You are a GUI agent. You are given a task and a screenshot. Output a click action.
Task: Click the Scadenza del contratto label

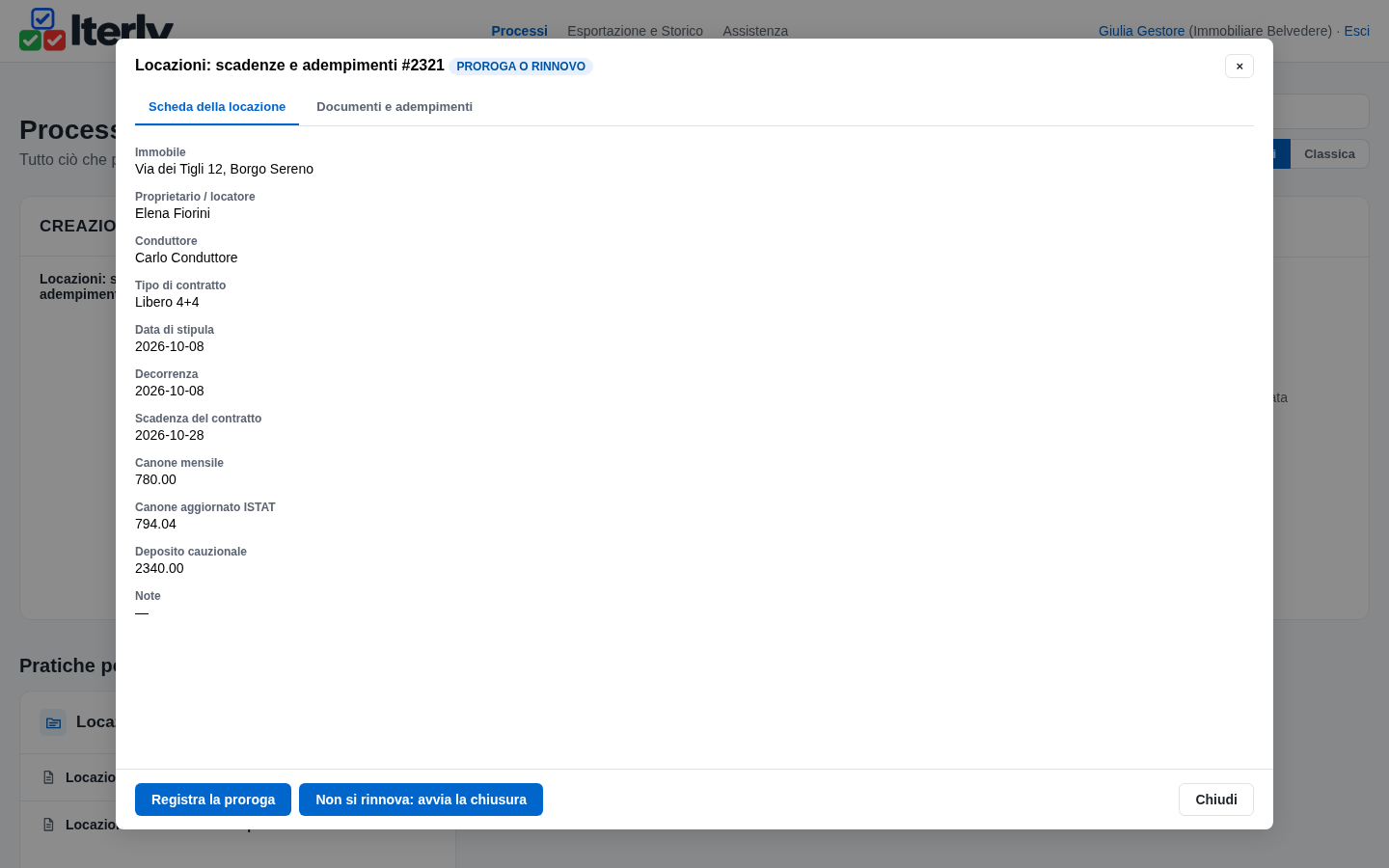click(198, 419)
